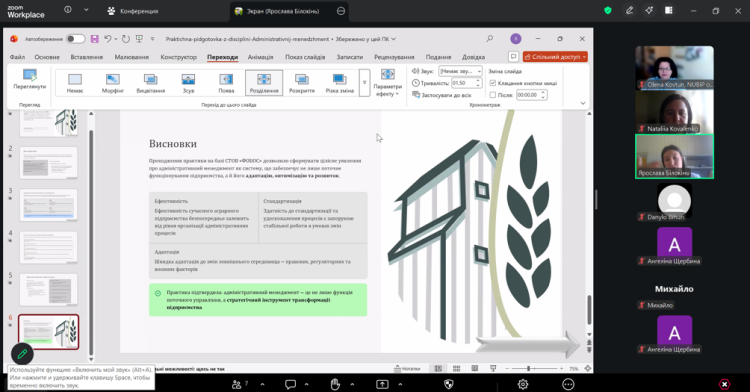Choose the Зсув transition effect
The height and width of the screenshot is (392, 750).
(x=188, y=83)
